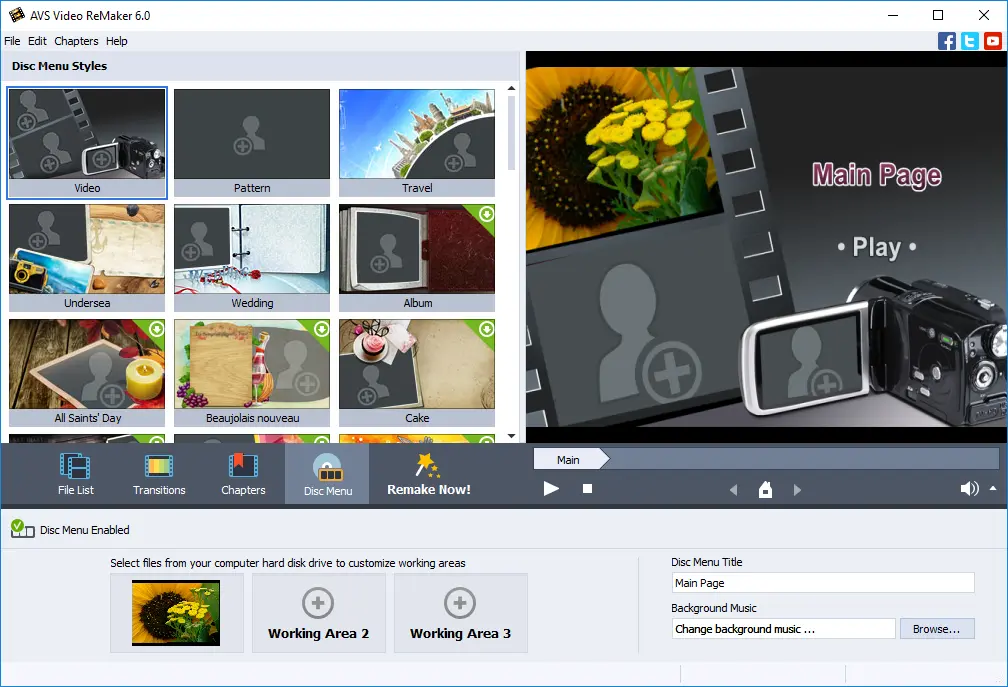This screenshot has width=1008, height=687.
Task: Toggle the Disc Menu Enabled checkbox
Action: (22, 529)
